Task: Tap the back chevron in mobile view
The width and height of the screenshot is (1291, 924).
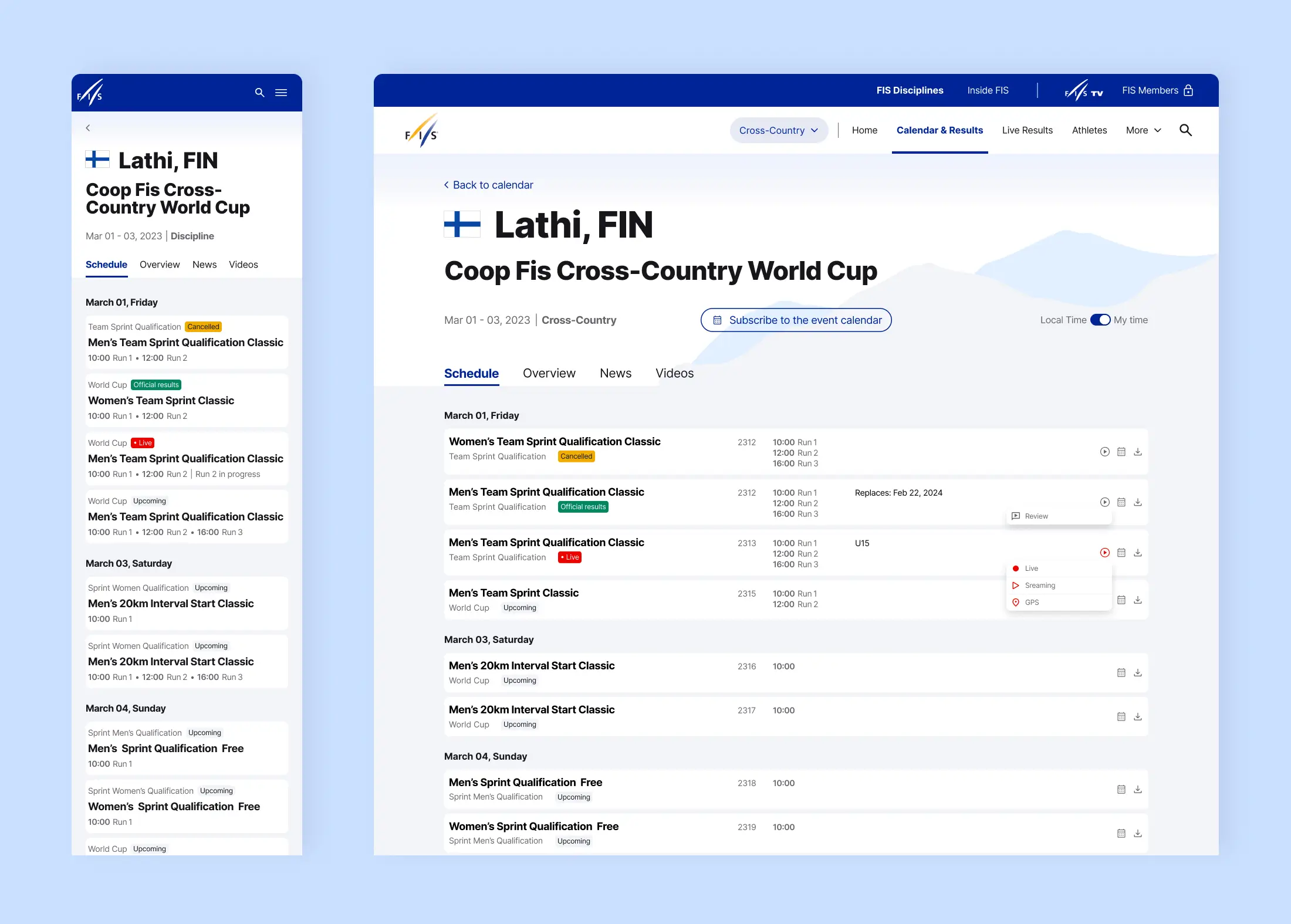Action: pyautogui.click(x=88, y=128)
